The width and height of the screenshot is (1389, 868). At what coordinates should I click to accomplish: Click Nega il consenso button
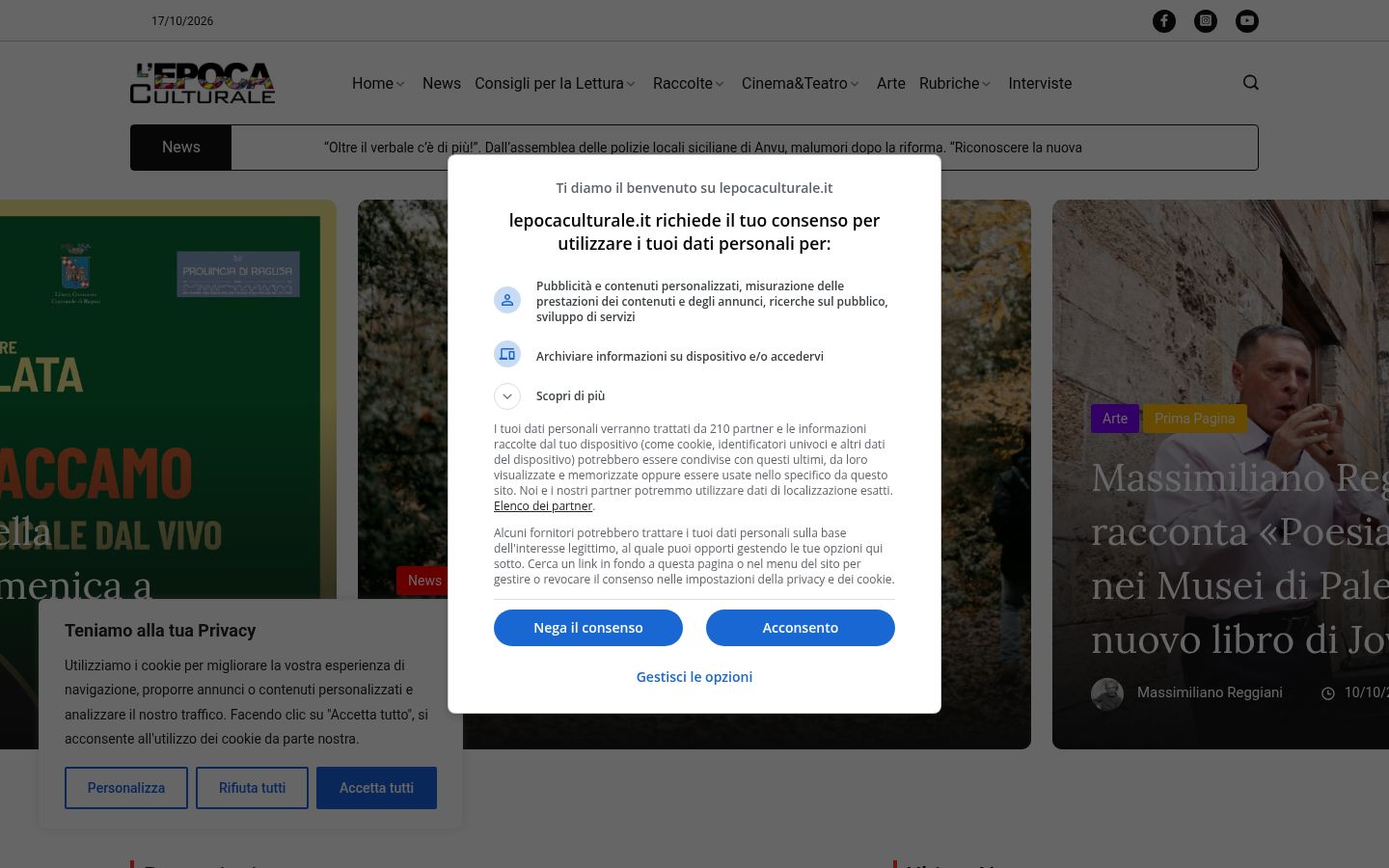pos(588,628)
